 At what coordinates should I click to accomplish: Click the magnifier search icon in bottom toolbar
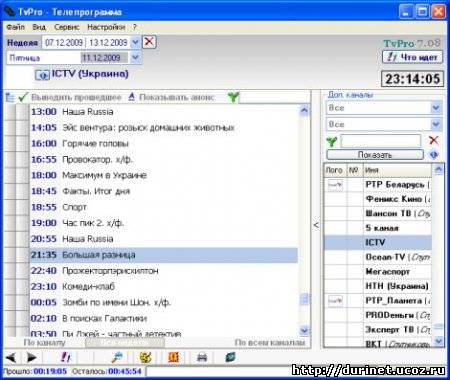(117, 357)
